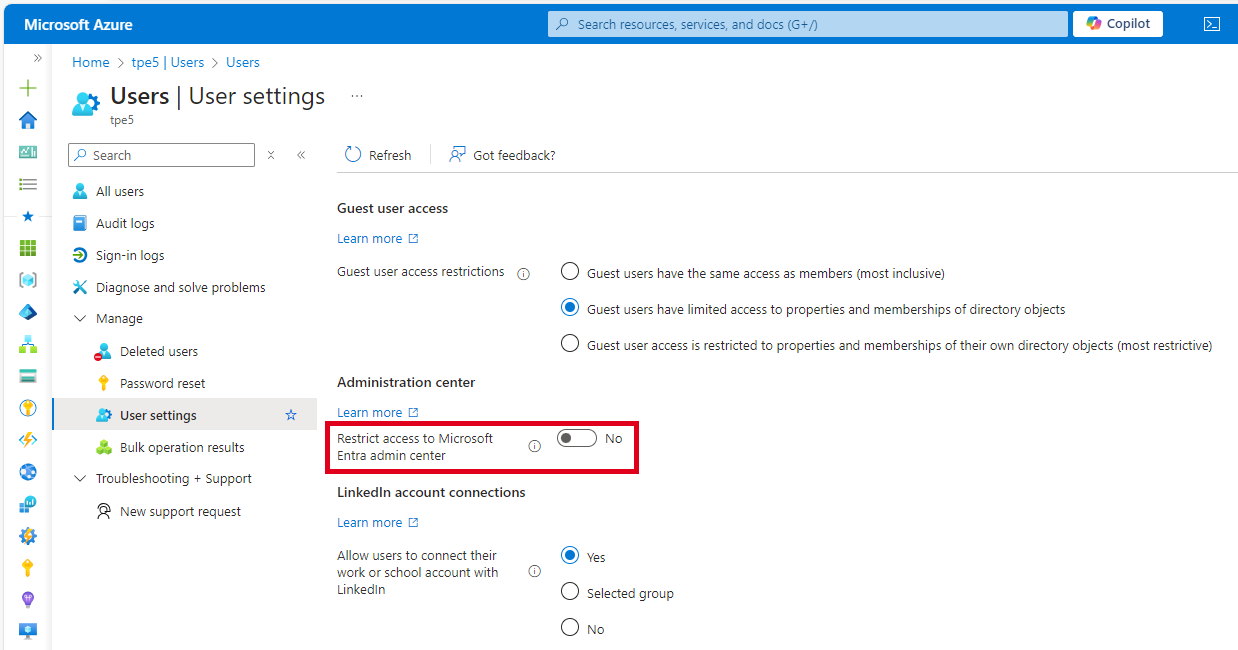1238x650 pixels.
Task: Collapse the left menu with double chevron
Action: 301,155
